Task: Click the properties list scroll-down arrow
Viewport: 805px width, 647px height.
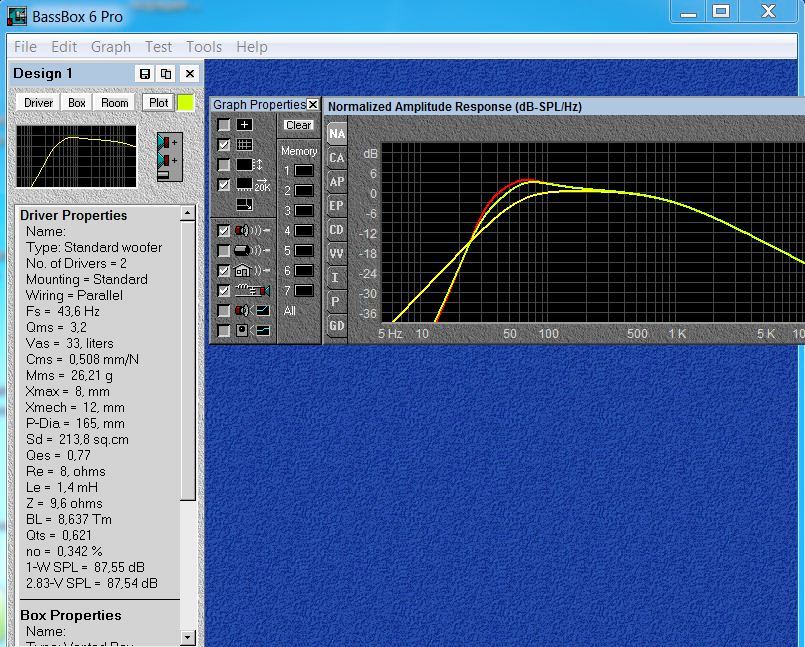Action: [x=188, y=637]
